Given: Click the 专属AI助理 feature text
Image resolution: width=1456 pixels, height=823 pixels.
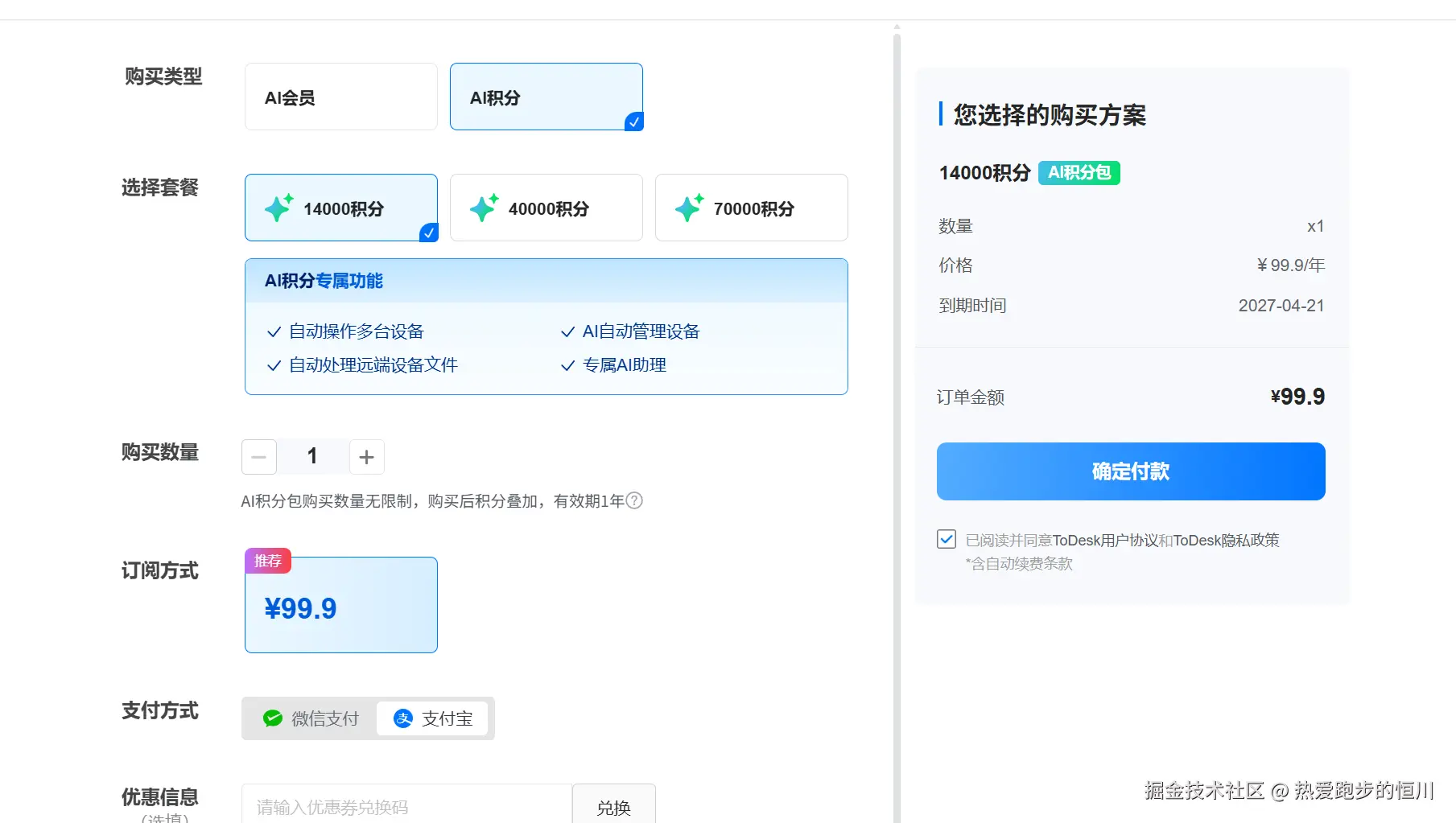Looking at the screenshot, I should point(625,365).
